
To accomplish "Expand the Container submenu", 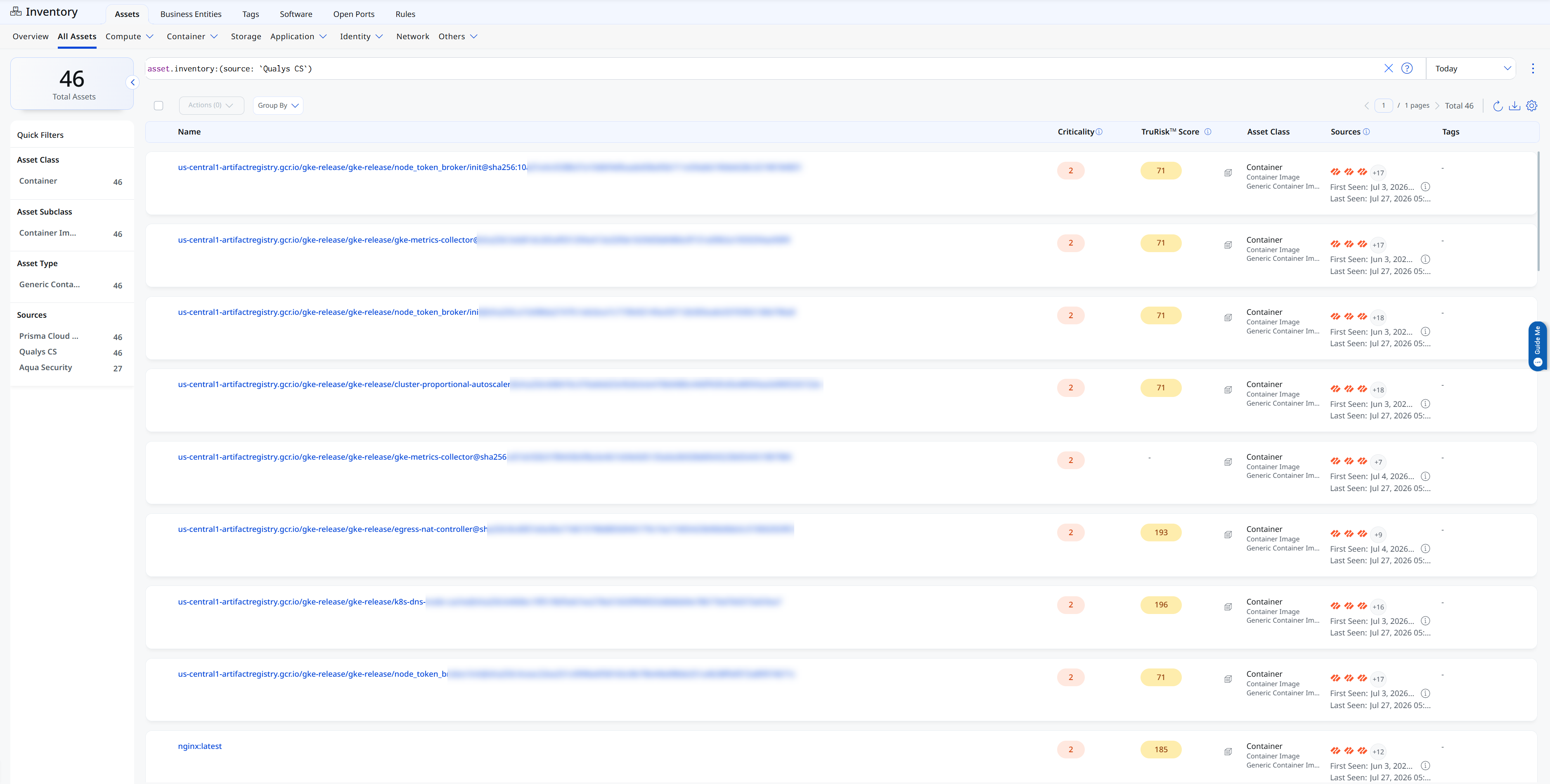I will (x=192, y=37).
